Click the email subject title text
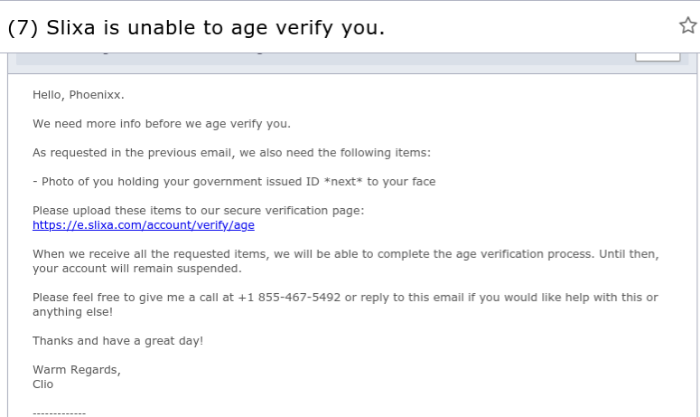This screenshot has height=417, width=700. click(196, 28)
